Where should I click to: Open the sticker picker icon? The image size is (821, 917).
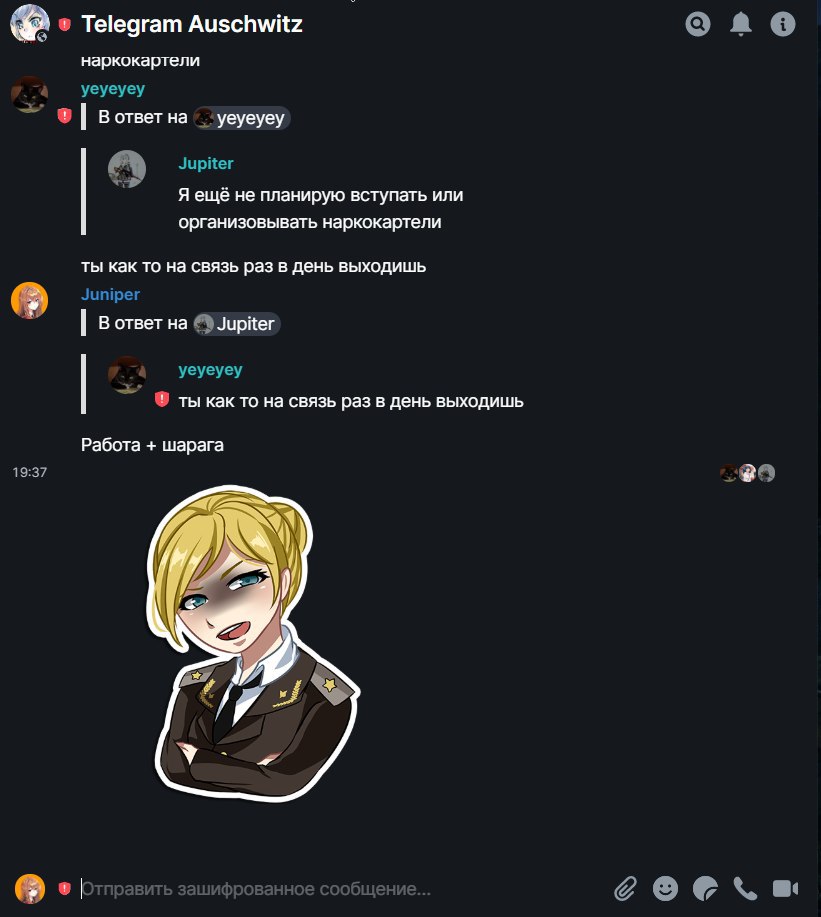(705, 888)
